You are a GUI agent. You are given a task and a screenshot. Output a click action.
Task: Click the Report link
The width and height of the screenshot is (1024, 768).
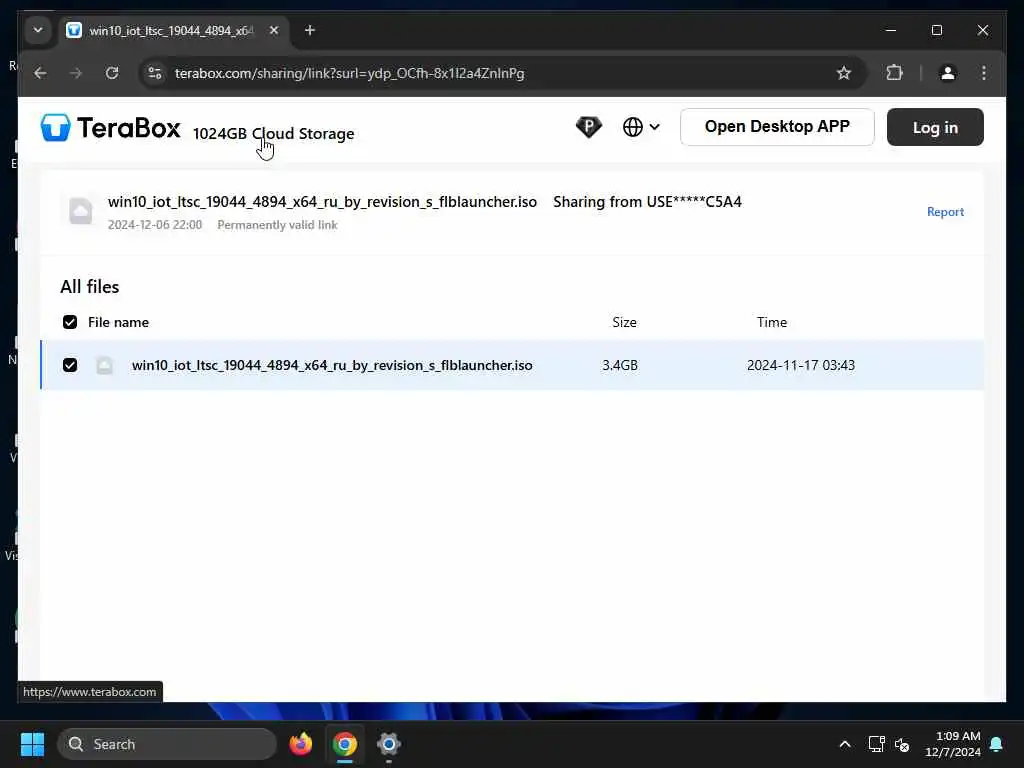[945, 212]
